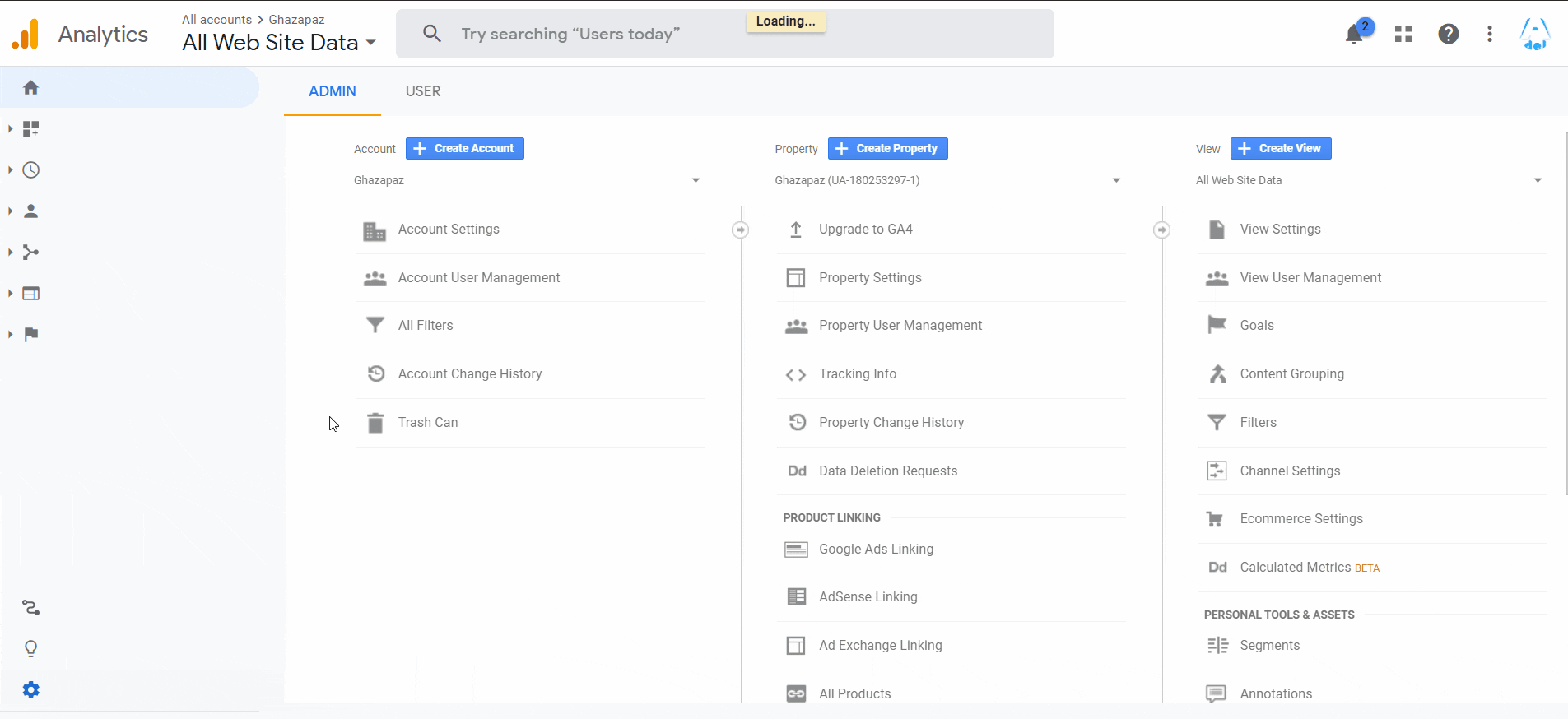Expand the Audience sidebar arrow
Image resolution: width=1568 pixels, height=719 pixels.
coord(10,211)
